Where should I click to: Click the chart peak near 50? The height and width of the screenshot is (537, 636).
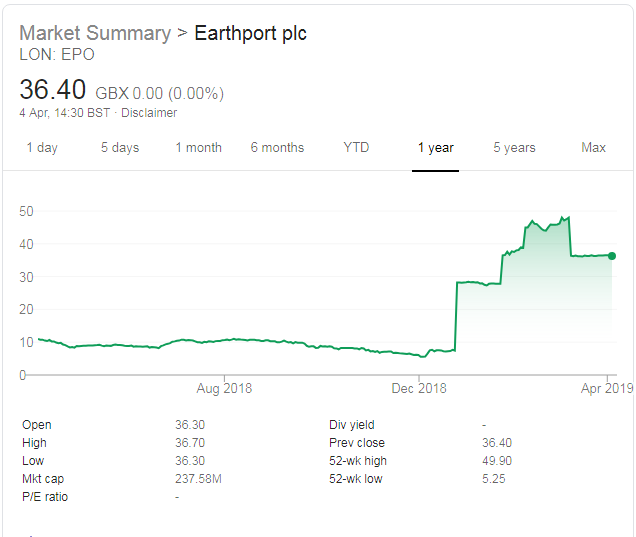[x=567, y=217]
